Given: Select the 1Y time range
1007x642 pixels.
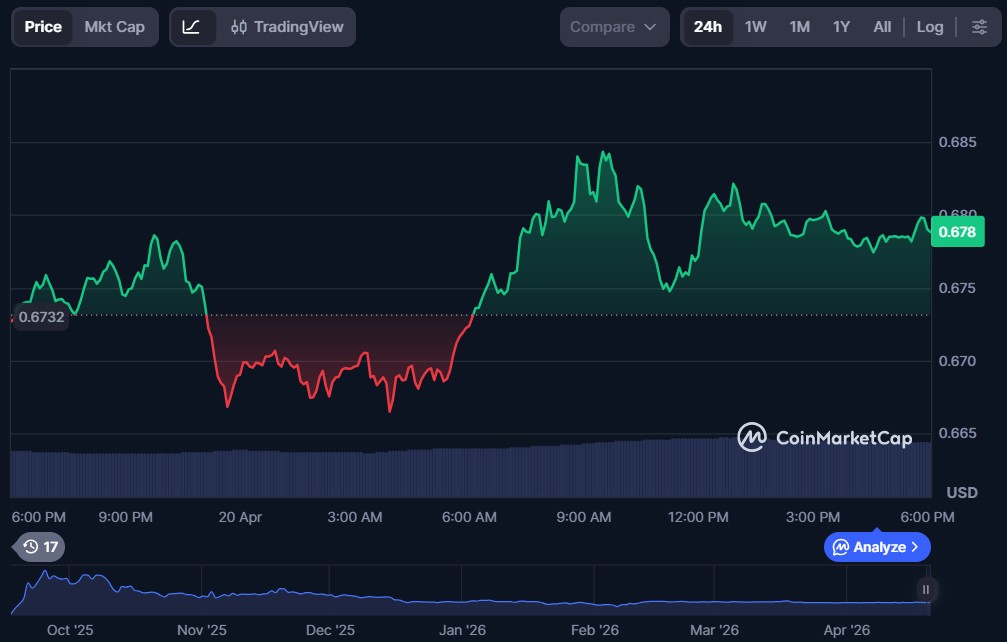Looking at the screenshot, I should click(841, 27).
